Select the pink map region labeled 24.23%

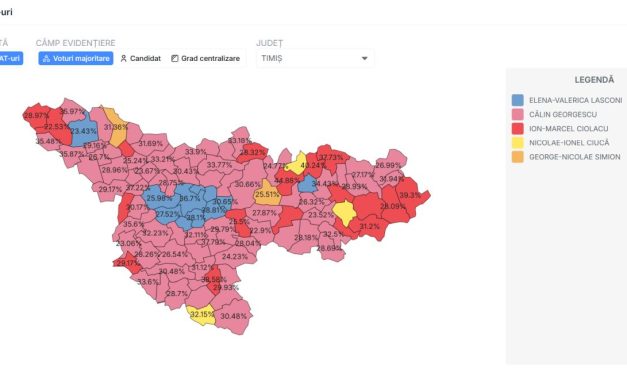(235, 256)
